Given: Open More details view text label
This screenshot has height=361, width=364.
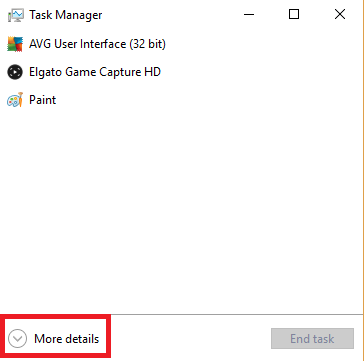Looking at the screenshot, I should click(x=67, y=339).
